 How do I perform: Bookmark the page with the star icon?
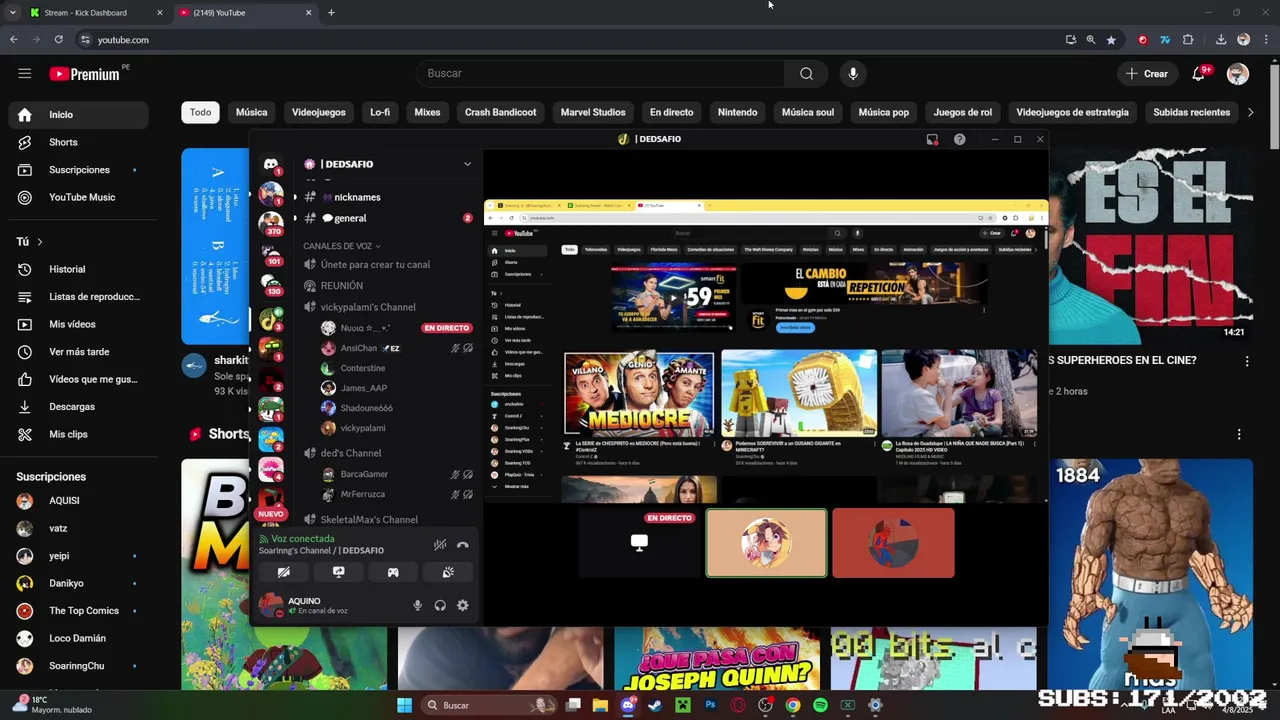1111,40
